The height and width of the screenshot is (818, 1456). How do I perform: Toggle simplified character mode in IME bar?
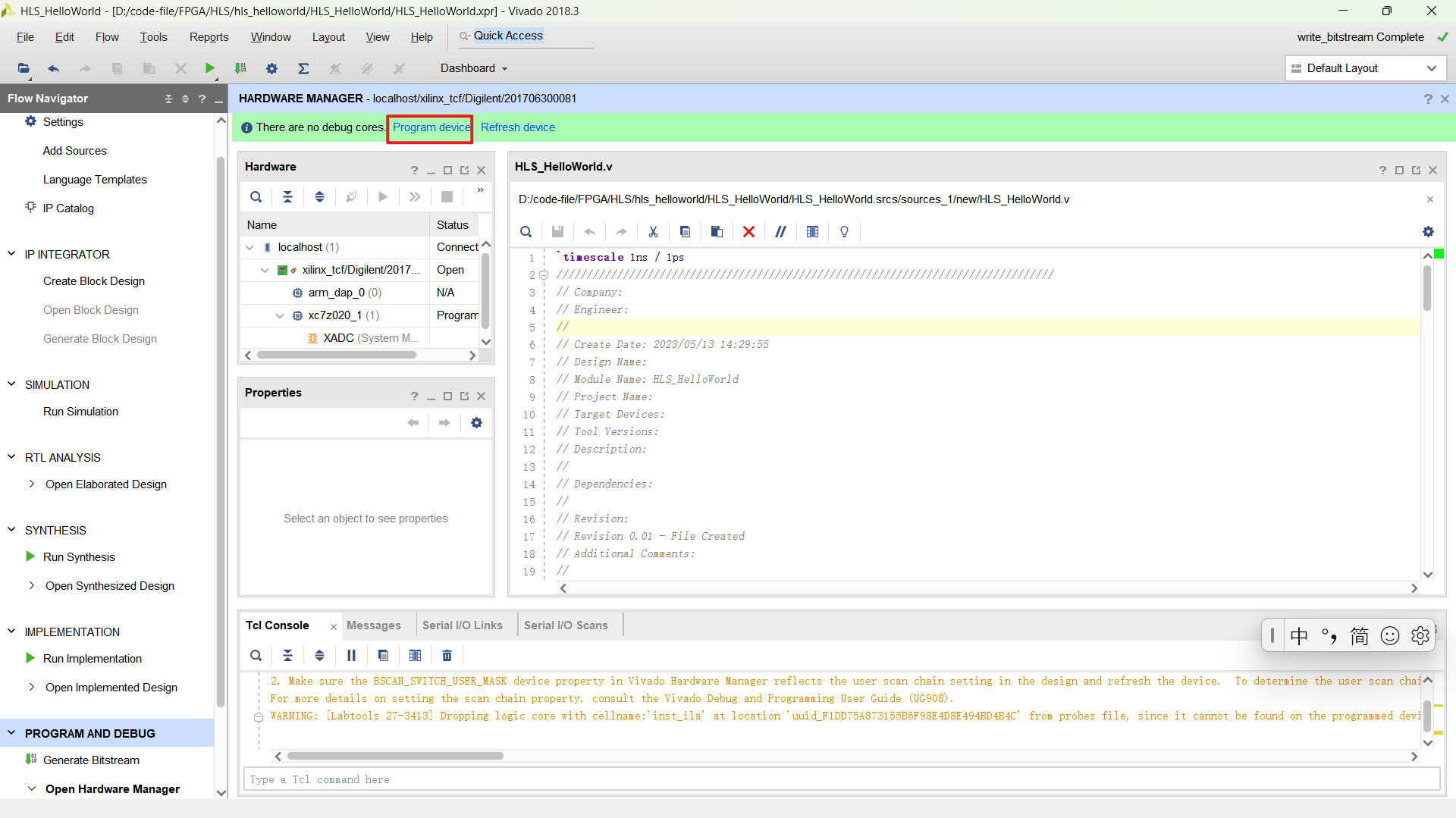(1360, 636)
